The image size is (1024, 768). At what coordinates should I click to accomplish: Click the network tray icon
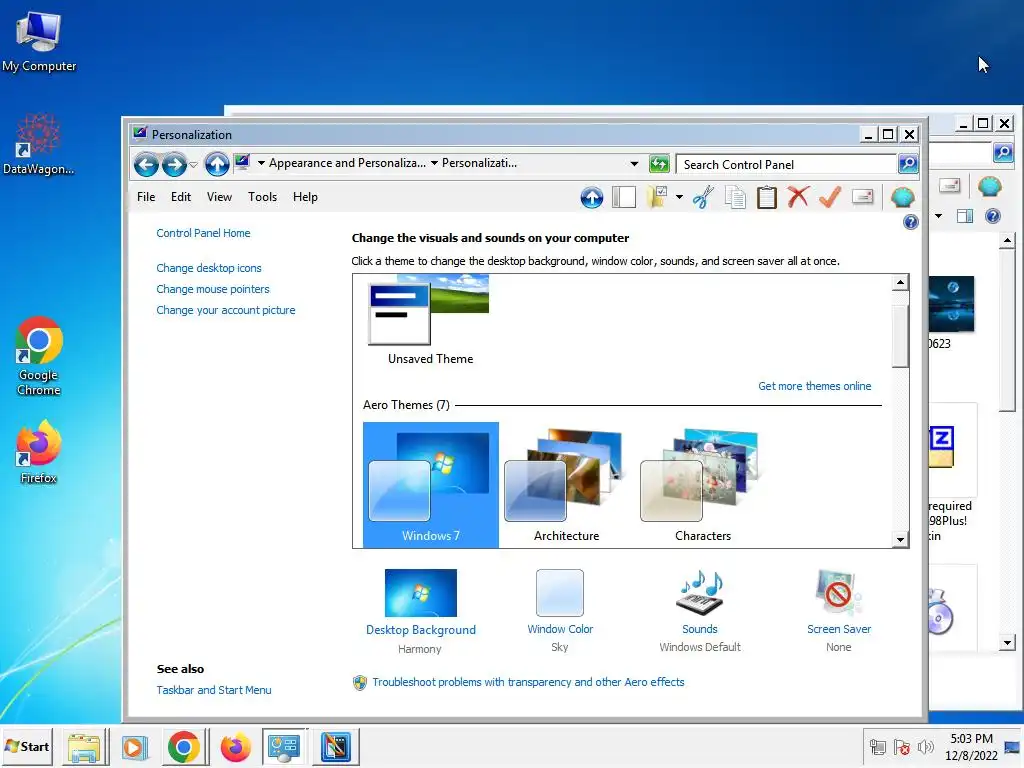pyautogui.click(x=877, y=747)
